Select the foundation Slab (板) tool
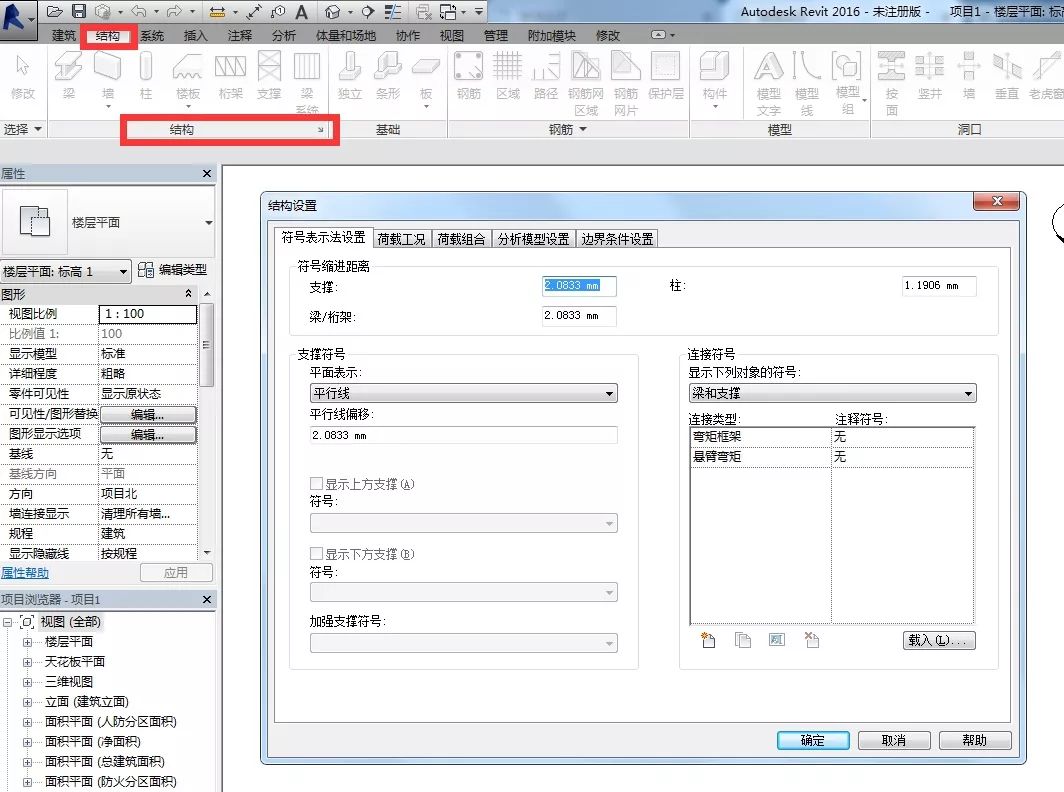Image resolution: width=1064 pixels, height=792 pixels. point(425,77)
